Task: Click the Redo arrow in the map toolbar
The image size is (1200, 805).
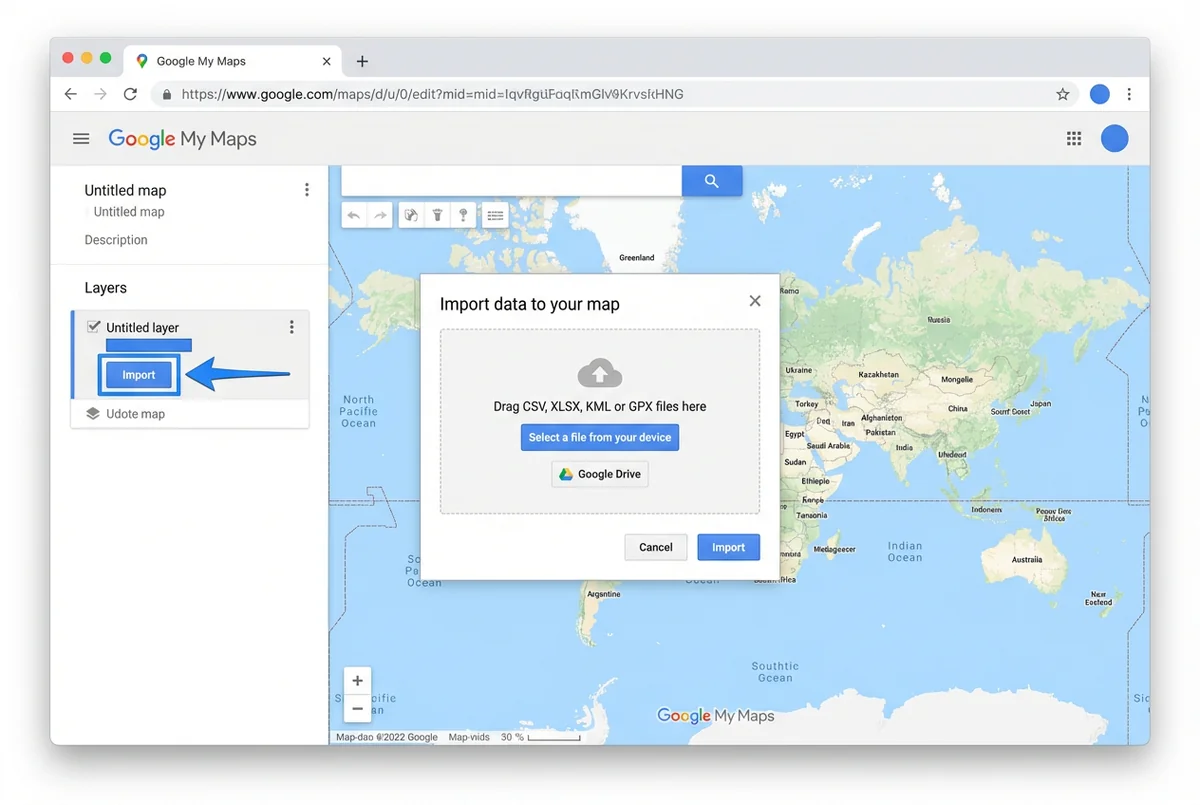Action: click(x=379, y=215)
